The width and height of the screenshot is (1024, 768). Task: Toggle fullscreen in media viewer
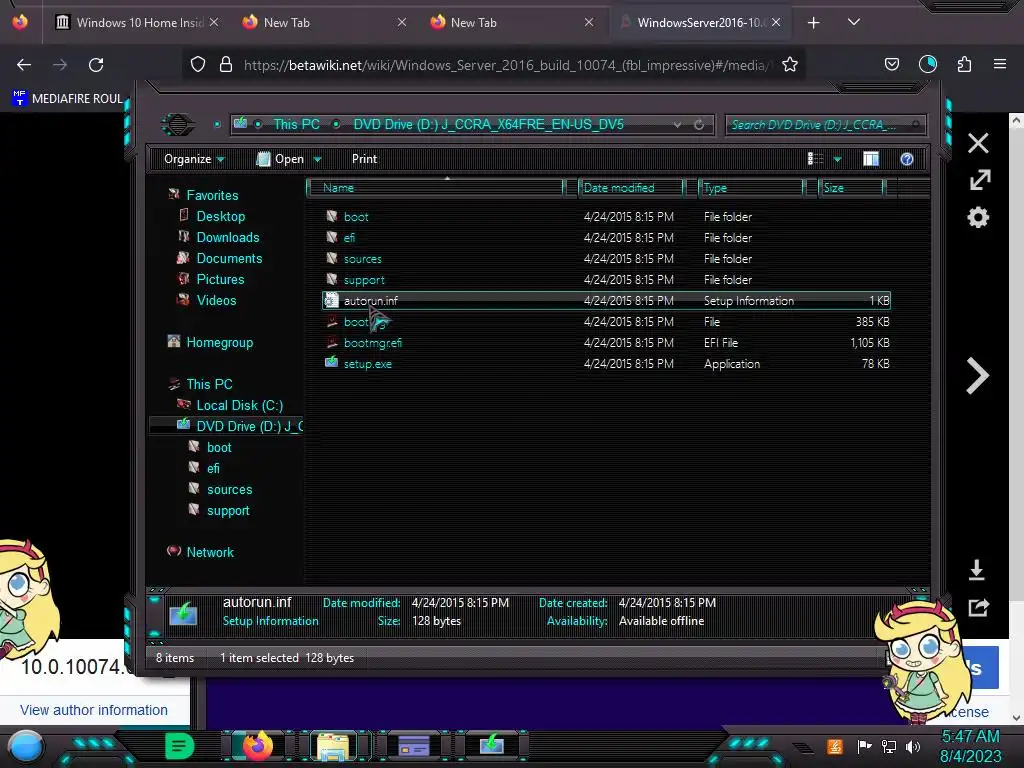coord(980,180)
